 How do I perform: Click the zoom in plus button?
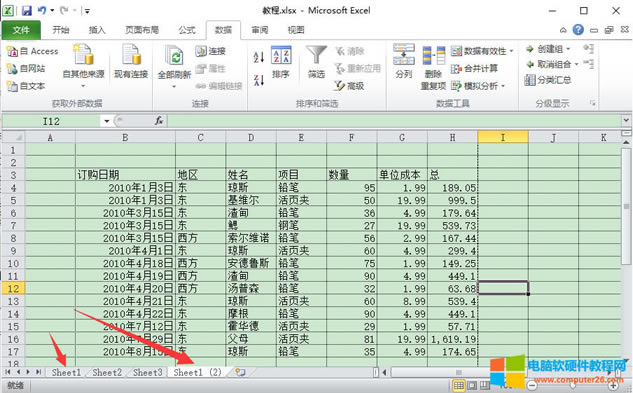click(x=613, y=386)
